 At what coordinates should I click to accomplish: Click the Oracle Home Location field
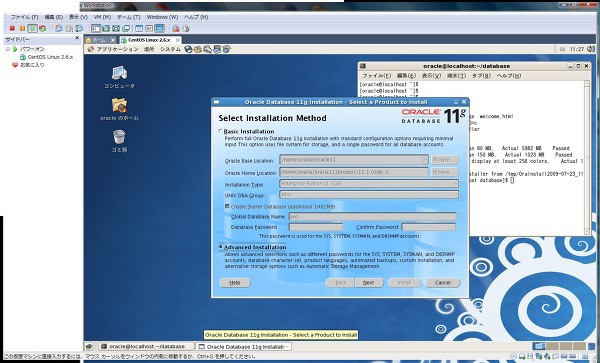pos(354,172)
